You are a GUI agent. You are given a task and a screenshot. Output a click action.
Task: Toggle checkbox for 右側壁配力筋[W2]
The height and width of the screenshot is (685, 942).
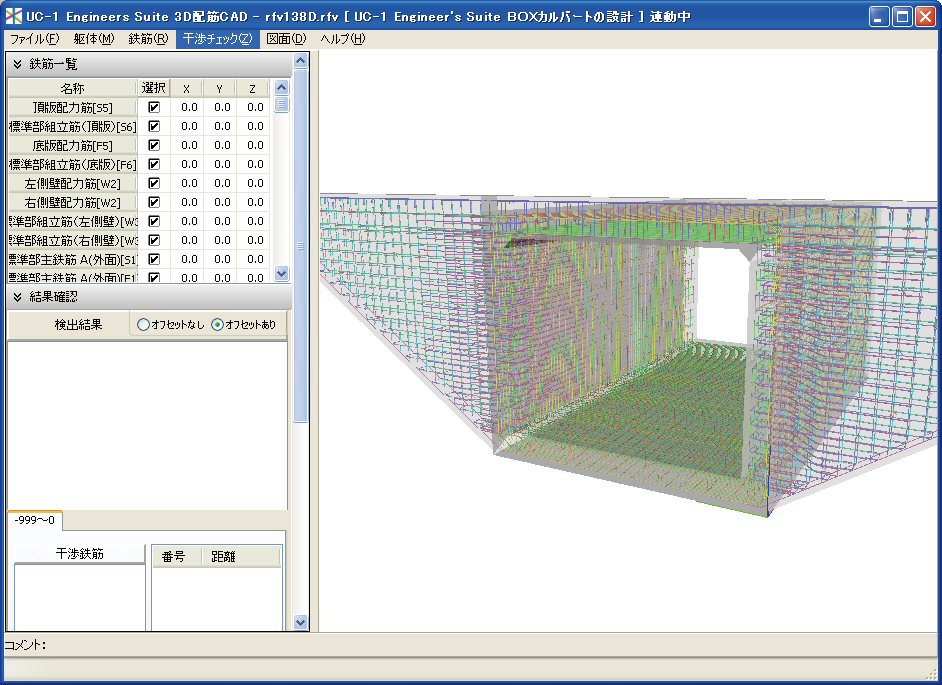[x=154, y=202]
